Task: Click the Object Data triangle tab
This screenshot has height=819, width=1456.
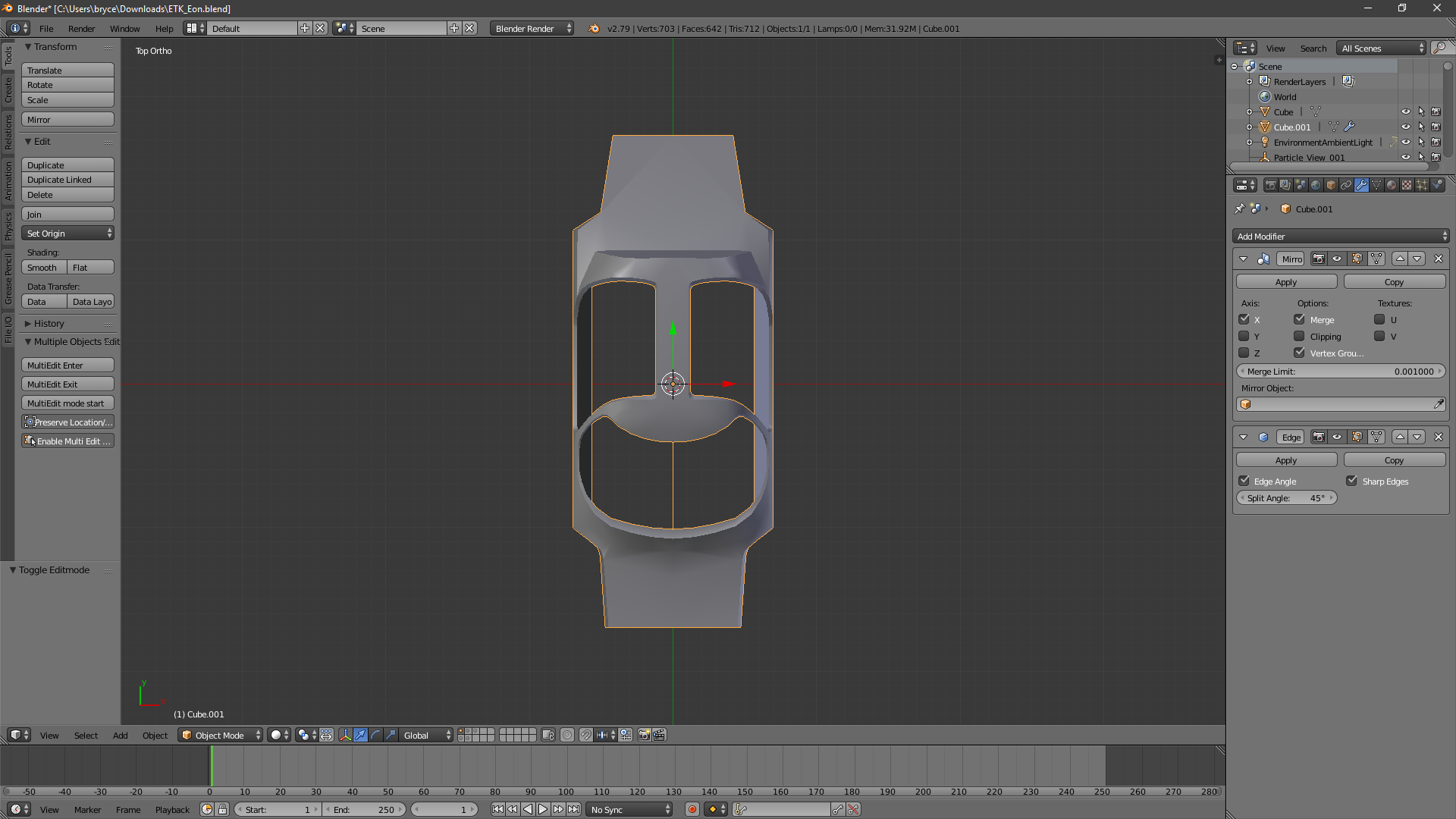Action: [x=1376, y=185]
